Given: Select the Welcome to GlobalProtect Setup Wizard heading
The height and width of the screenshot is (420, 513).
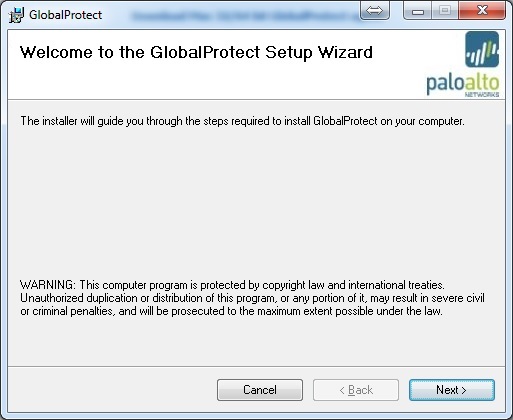Looking at the screenshot, I should (196, 53).
